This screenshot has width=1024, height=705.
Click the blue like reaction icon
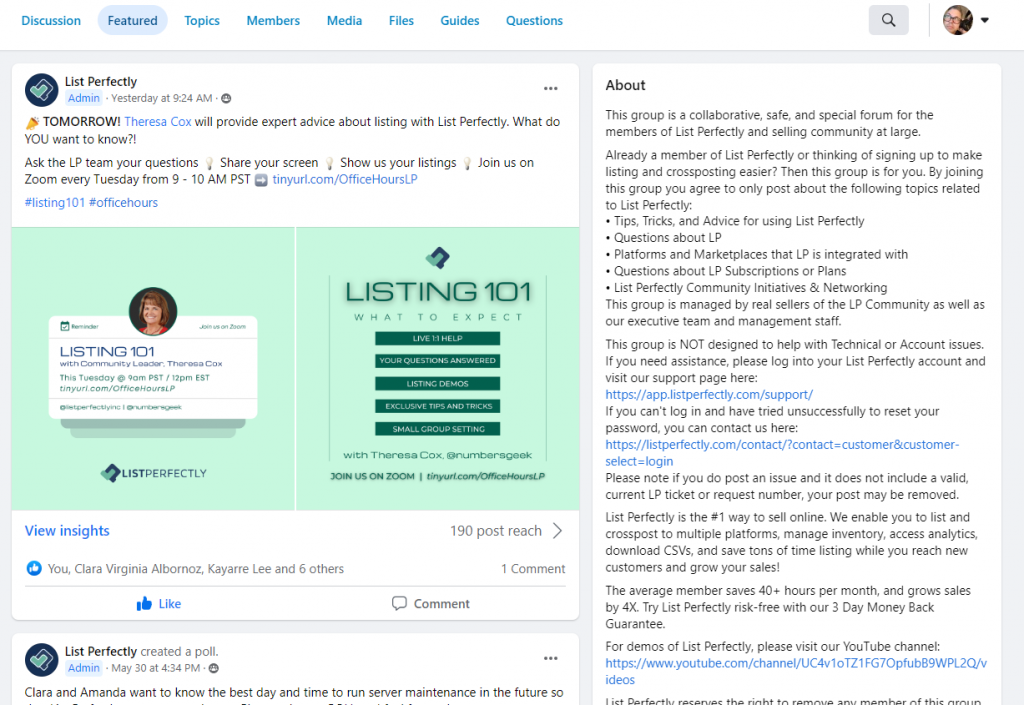(34, 569)
